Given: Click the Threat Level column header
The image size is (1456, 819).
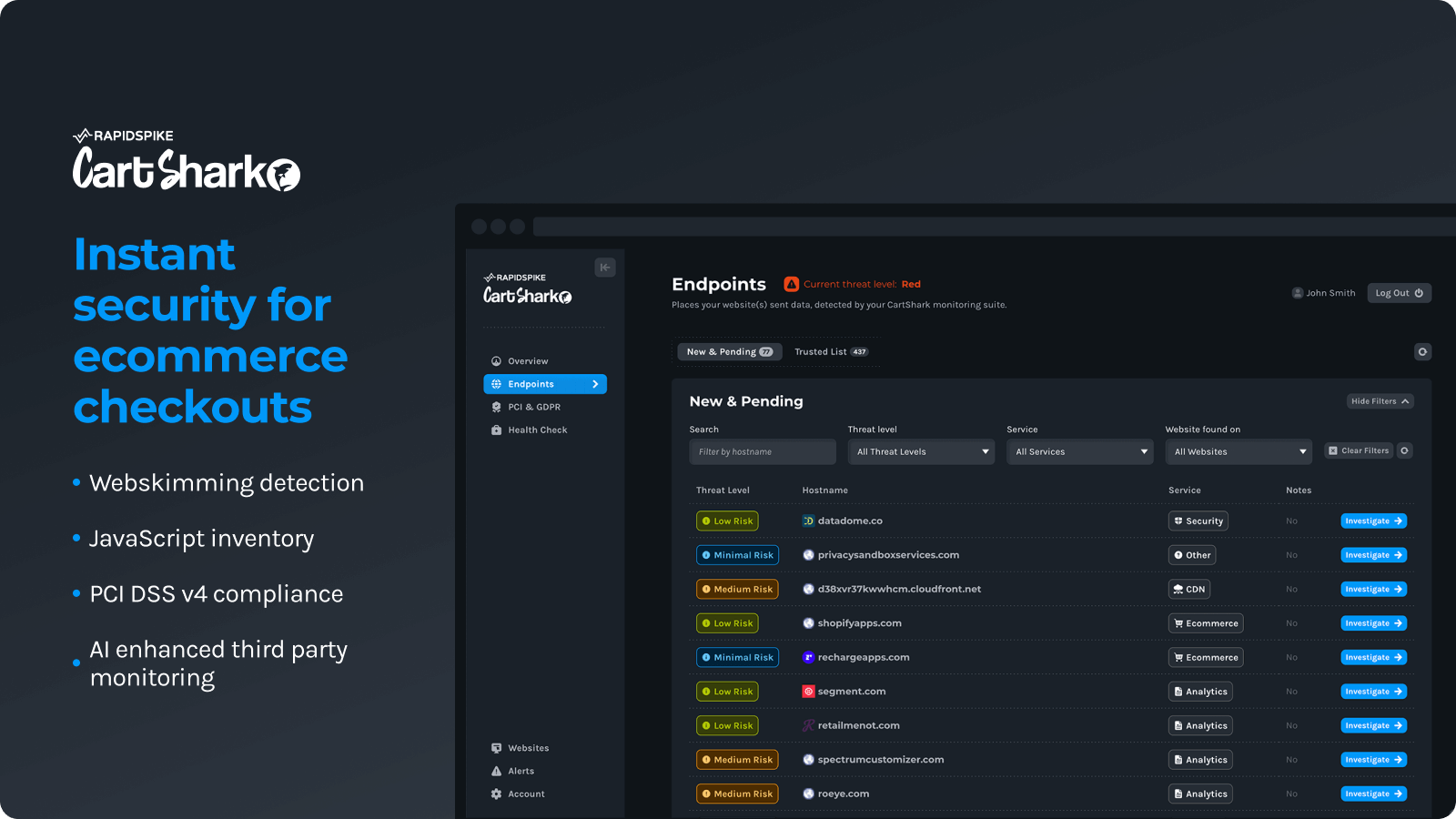Looking at the screenshot, I should coord(723,490).
